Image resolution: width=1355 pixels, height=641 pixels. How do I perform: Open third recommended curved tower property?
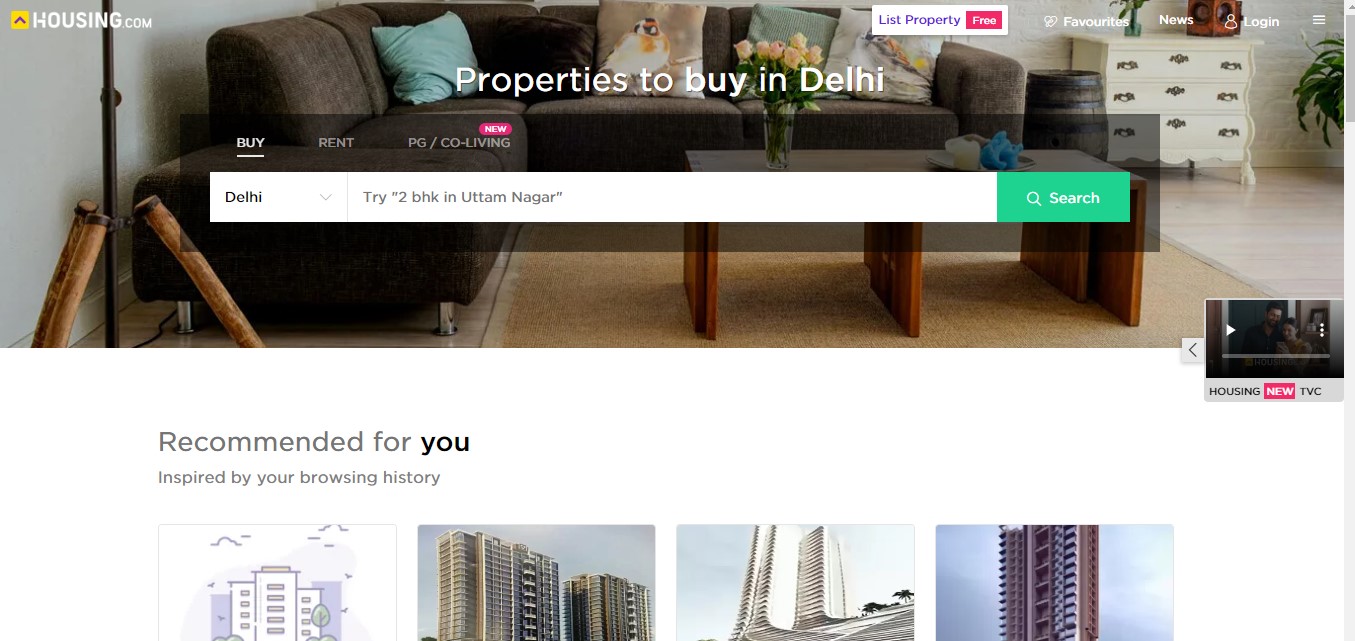(x=795, y=583)
